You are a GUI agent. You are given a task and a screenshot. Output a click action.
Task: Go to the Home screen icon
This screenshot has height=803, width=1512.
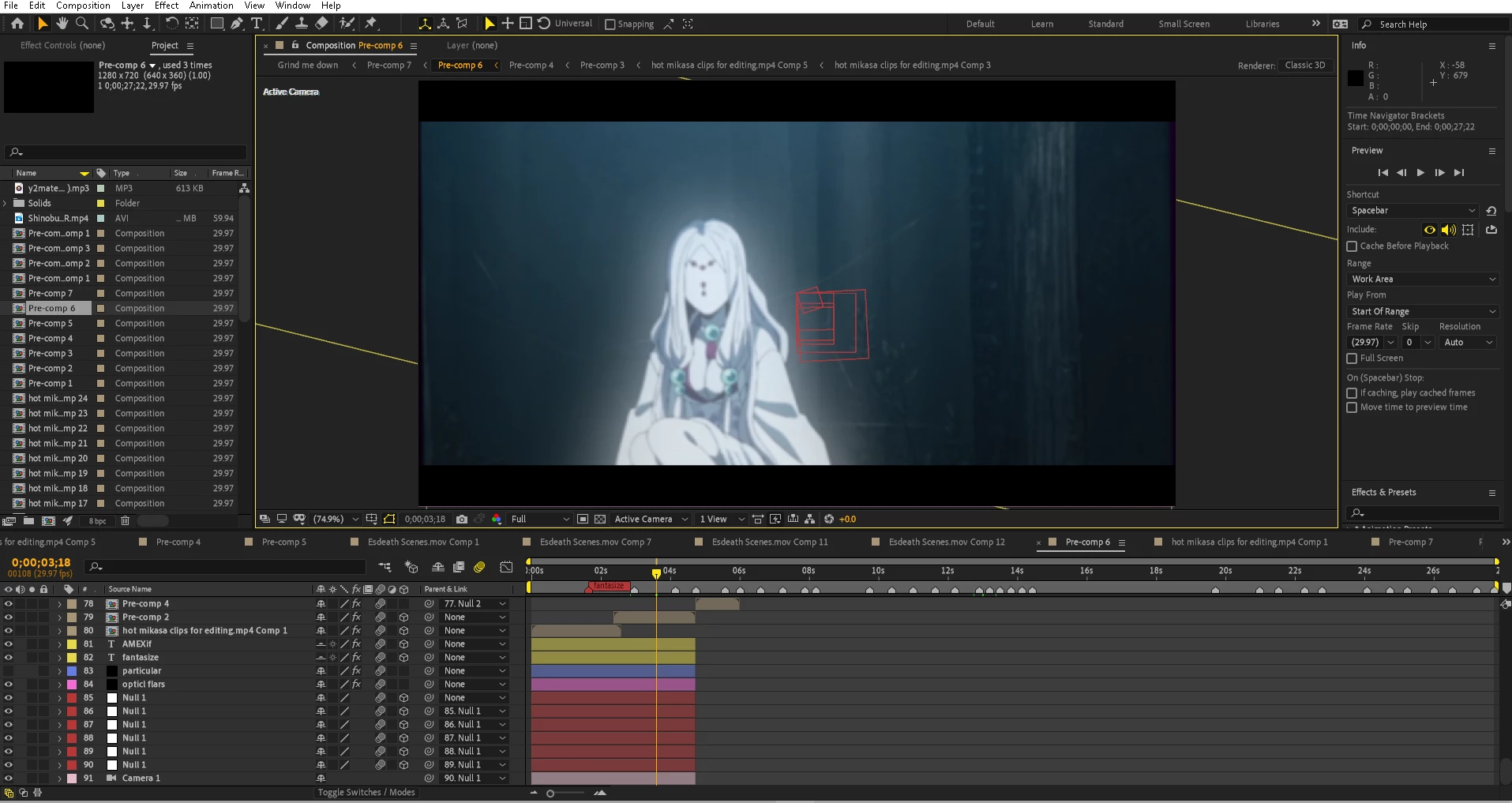point(17,24)
